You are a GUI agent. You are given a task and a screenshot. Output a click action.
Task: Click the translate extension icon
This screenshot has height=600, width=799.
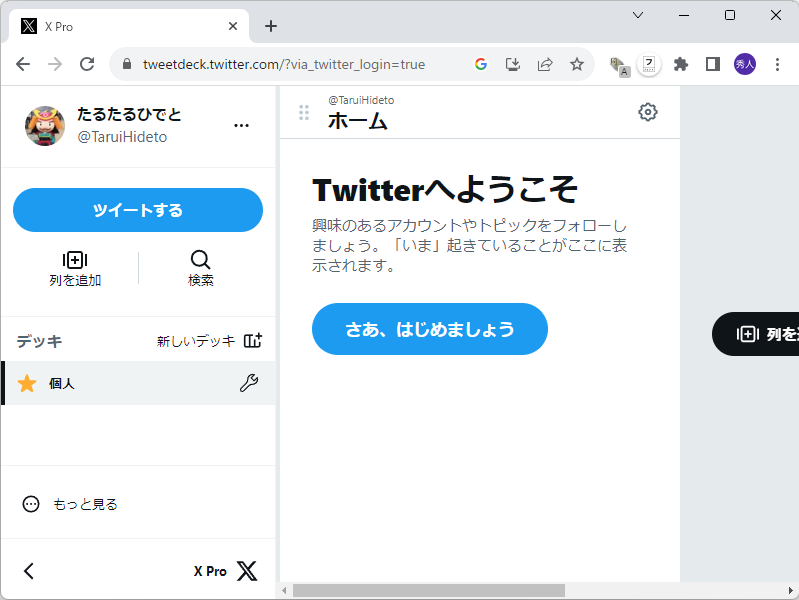620,66
